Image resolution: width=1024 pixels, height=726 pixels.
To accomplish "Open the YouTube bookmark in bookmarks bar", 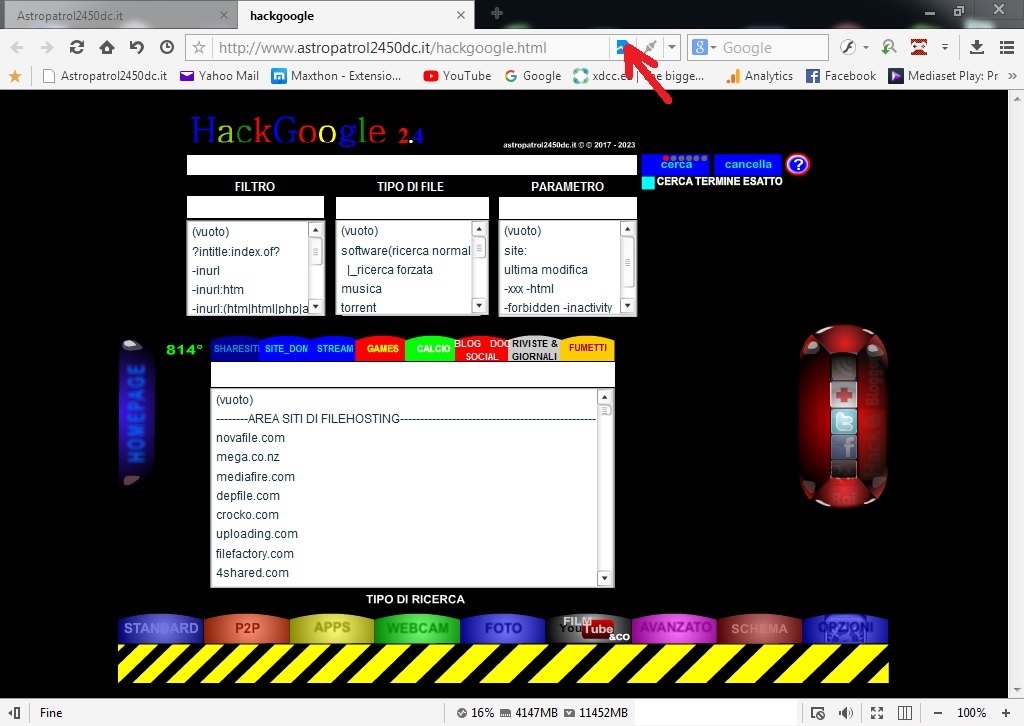I will pos(457,76).
